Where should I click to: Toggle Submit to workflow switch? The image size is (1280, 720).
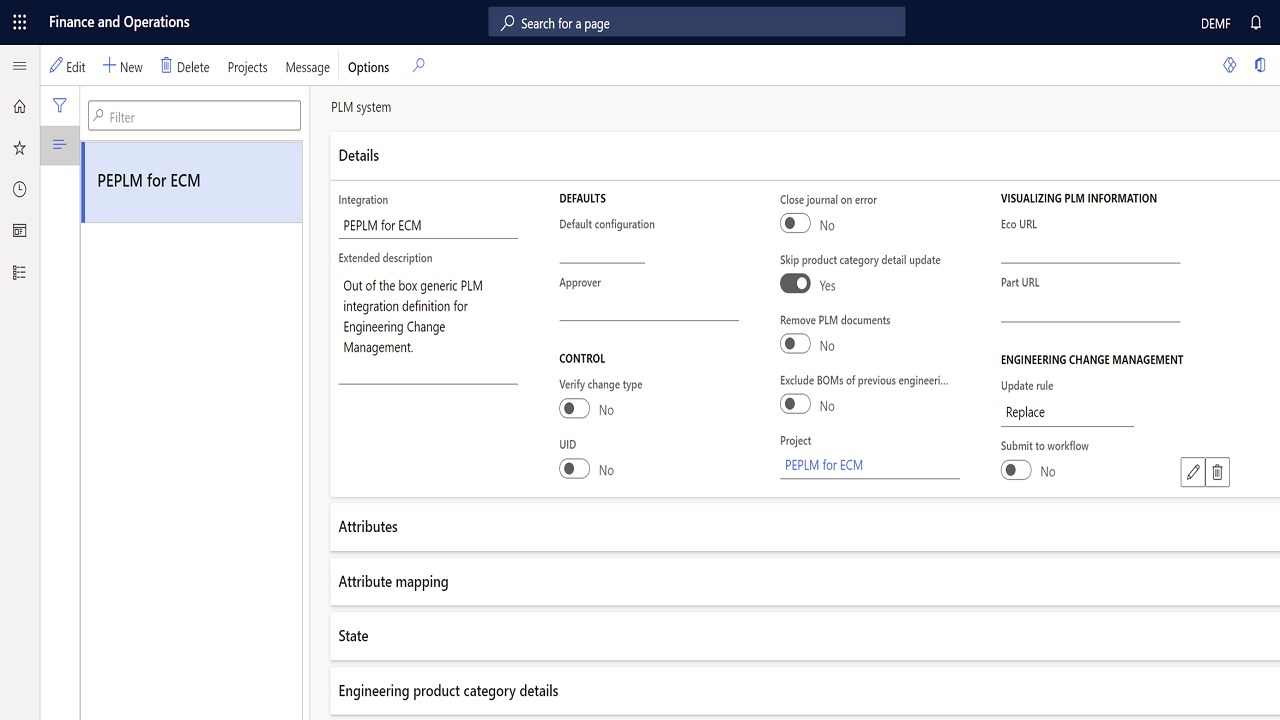tap(1016, 470)
